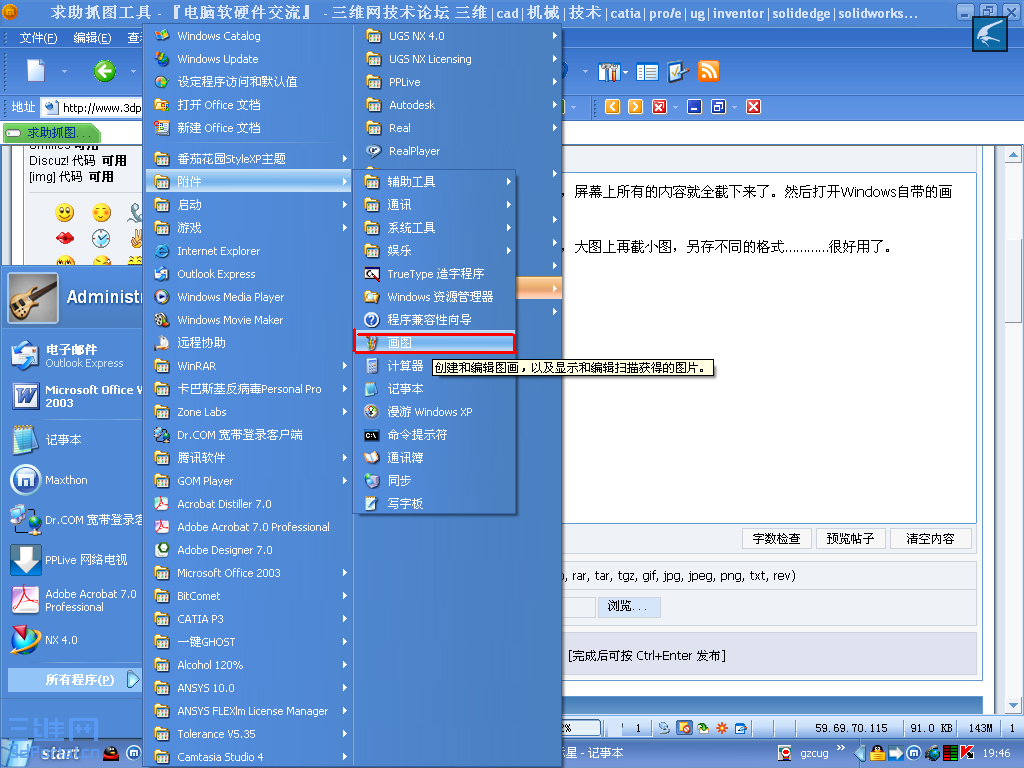This screenshot has height=768, width=1024.
Task: Expand 游戏 games folder
Action: coord(248,228)
